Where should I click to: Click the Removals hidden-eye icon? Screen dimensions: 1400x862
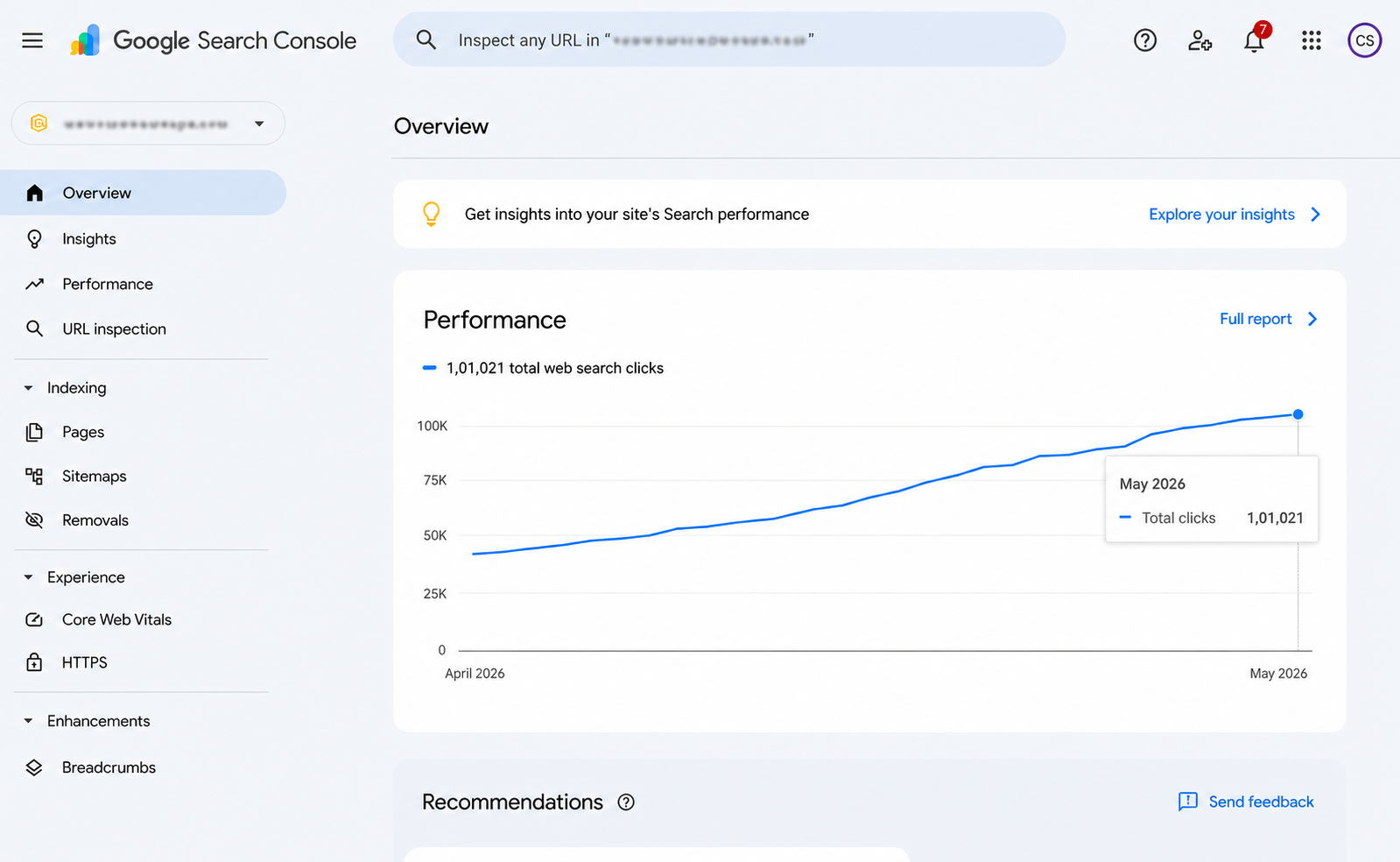pos(34,520)
